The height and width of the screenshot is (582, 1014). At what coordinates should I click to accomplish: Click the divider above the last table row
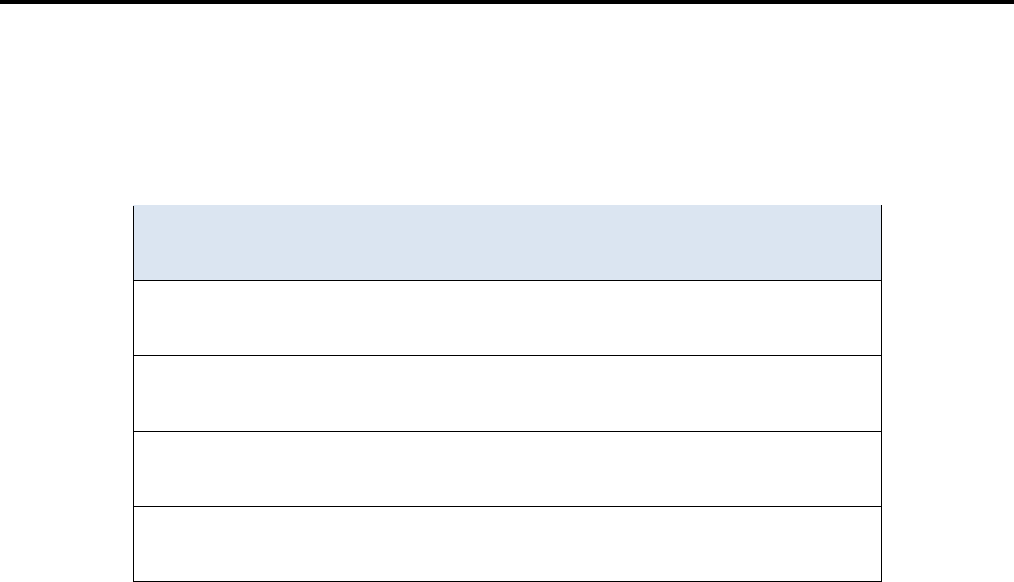coord(507,506)
